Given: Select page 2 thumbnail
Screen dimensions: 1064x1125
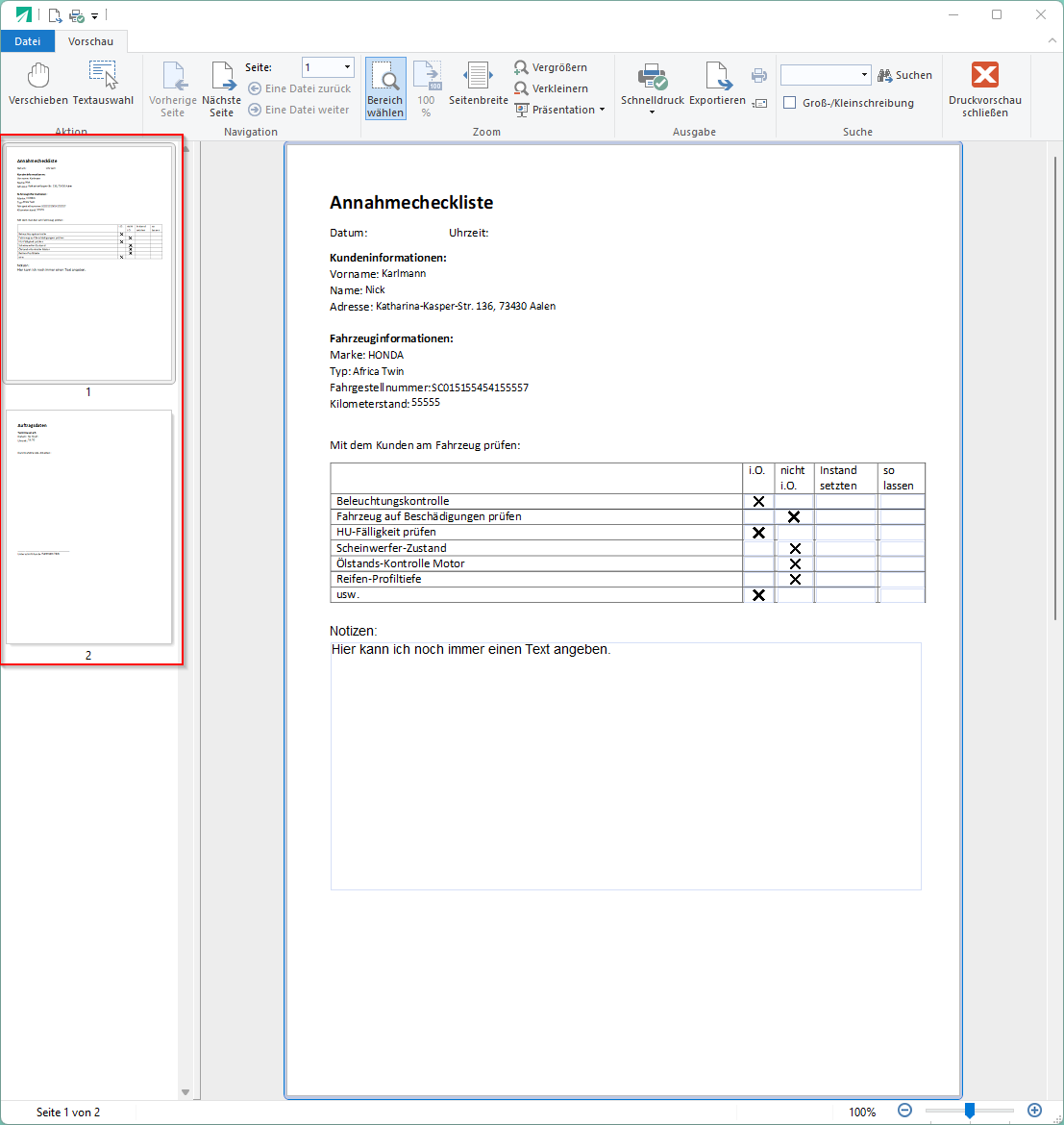Looking at the screenshot, I should (x=88, y=527).
